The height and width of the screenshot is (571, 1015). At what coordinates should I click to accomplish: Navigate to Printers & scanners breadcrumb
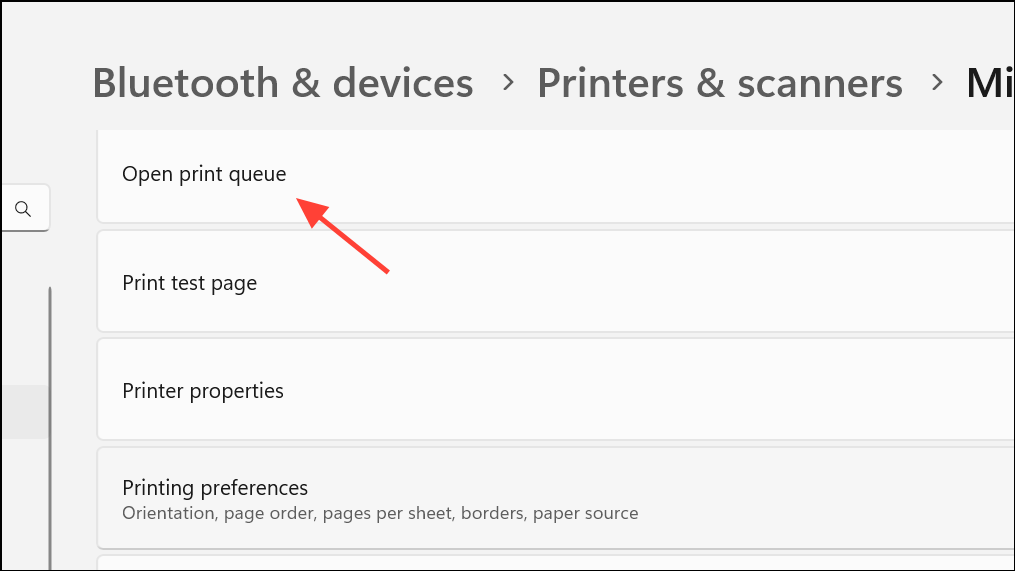[720, 83]
